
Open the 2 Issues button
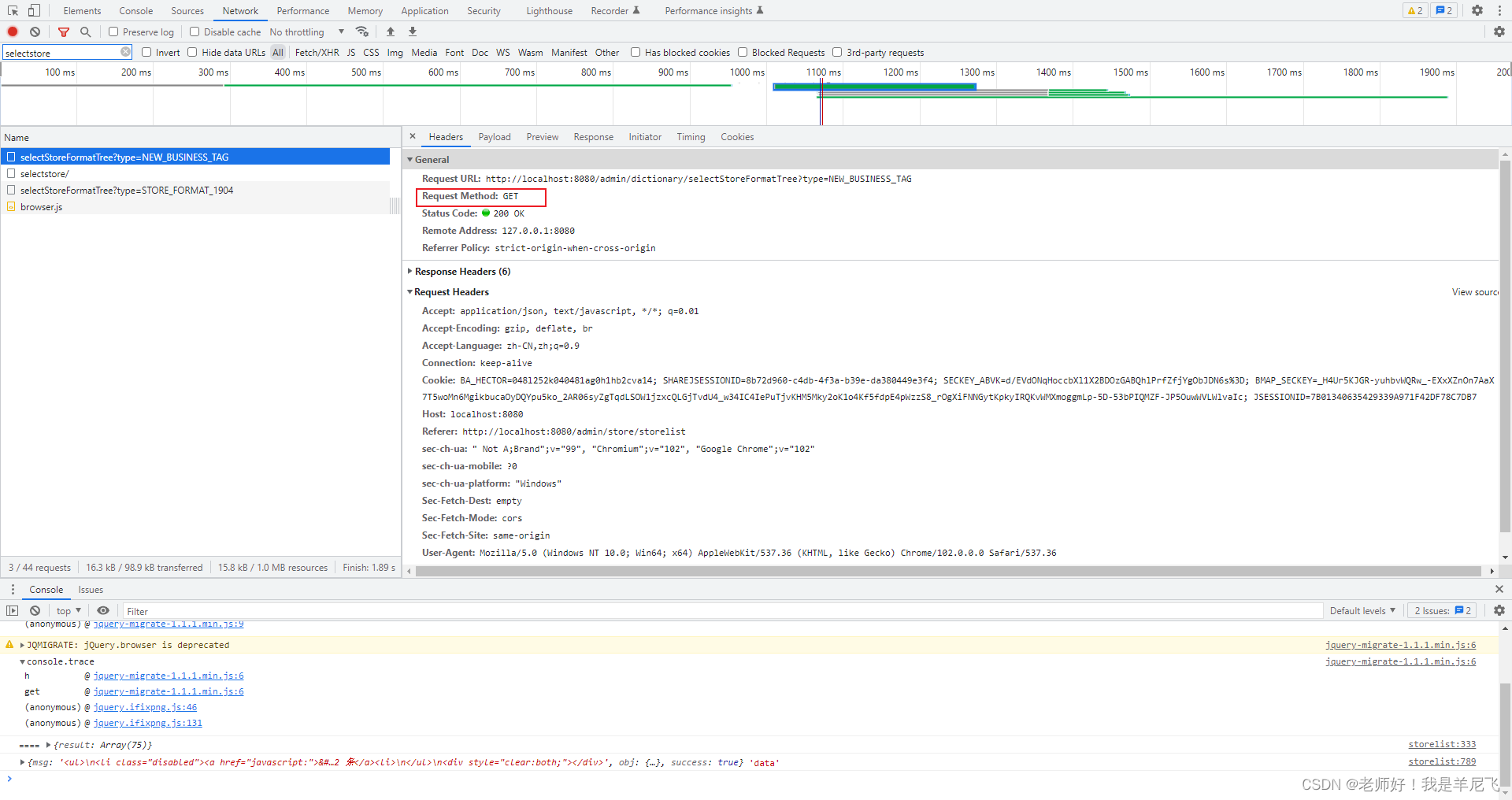coord(1441,610)
